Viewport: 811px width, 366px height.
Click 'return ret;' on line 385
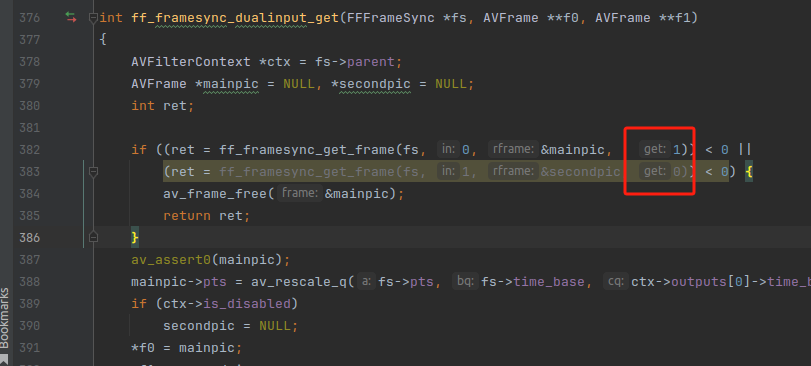point(207,216)
